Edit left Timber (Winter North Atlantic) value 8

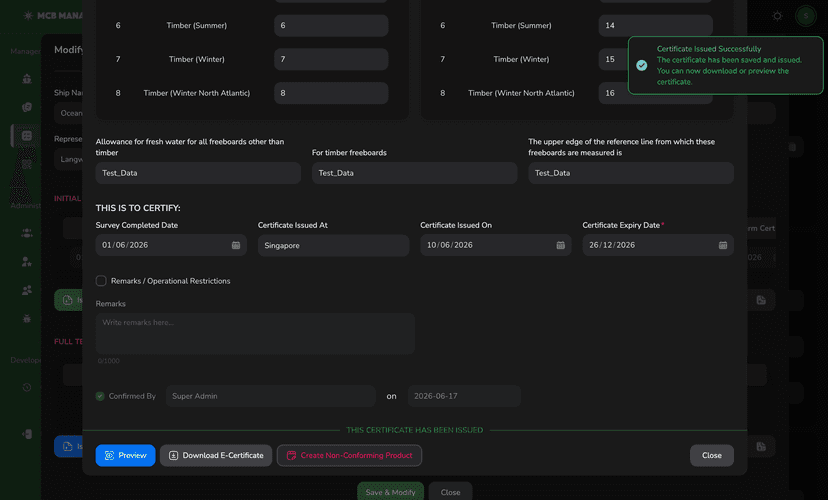331,93
